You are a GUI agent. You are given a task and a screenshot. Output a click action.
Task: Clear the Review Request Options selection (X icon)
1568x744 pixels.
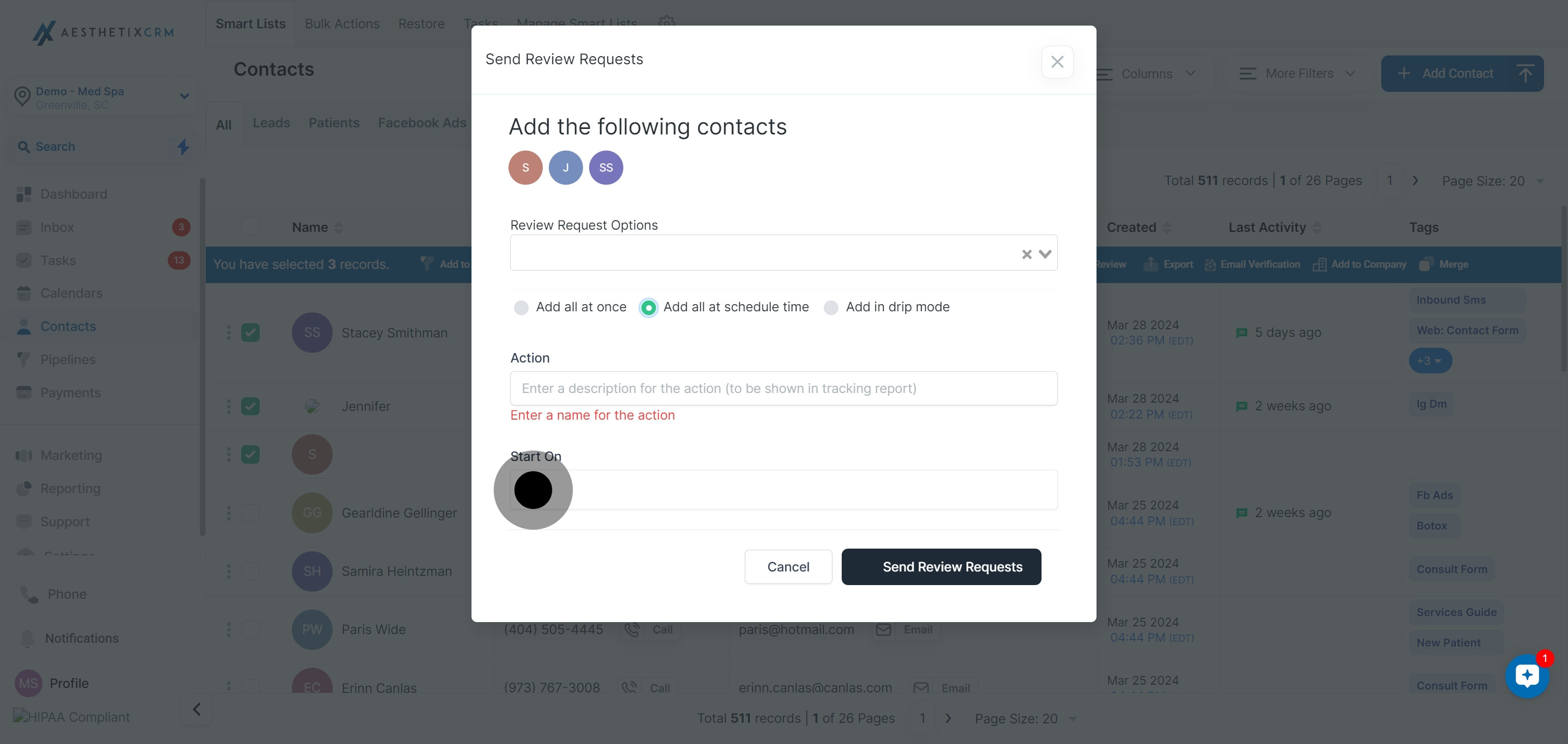point(1026,254)
